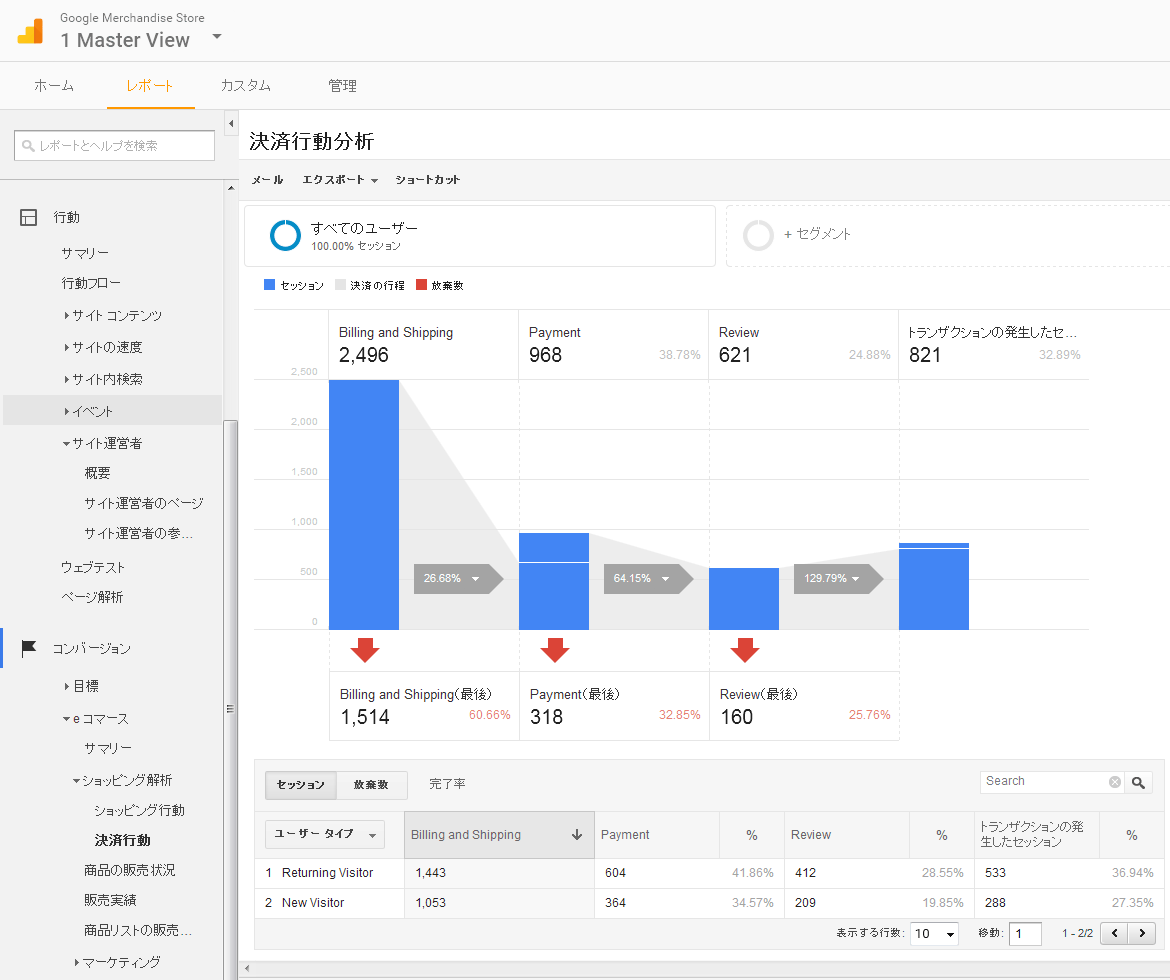The width and height of the screenshot is (1170, 980).
Task: Click the magnifier search button in table
Action: [x=1139, y=782]
